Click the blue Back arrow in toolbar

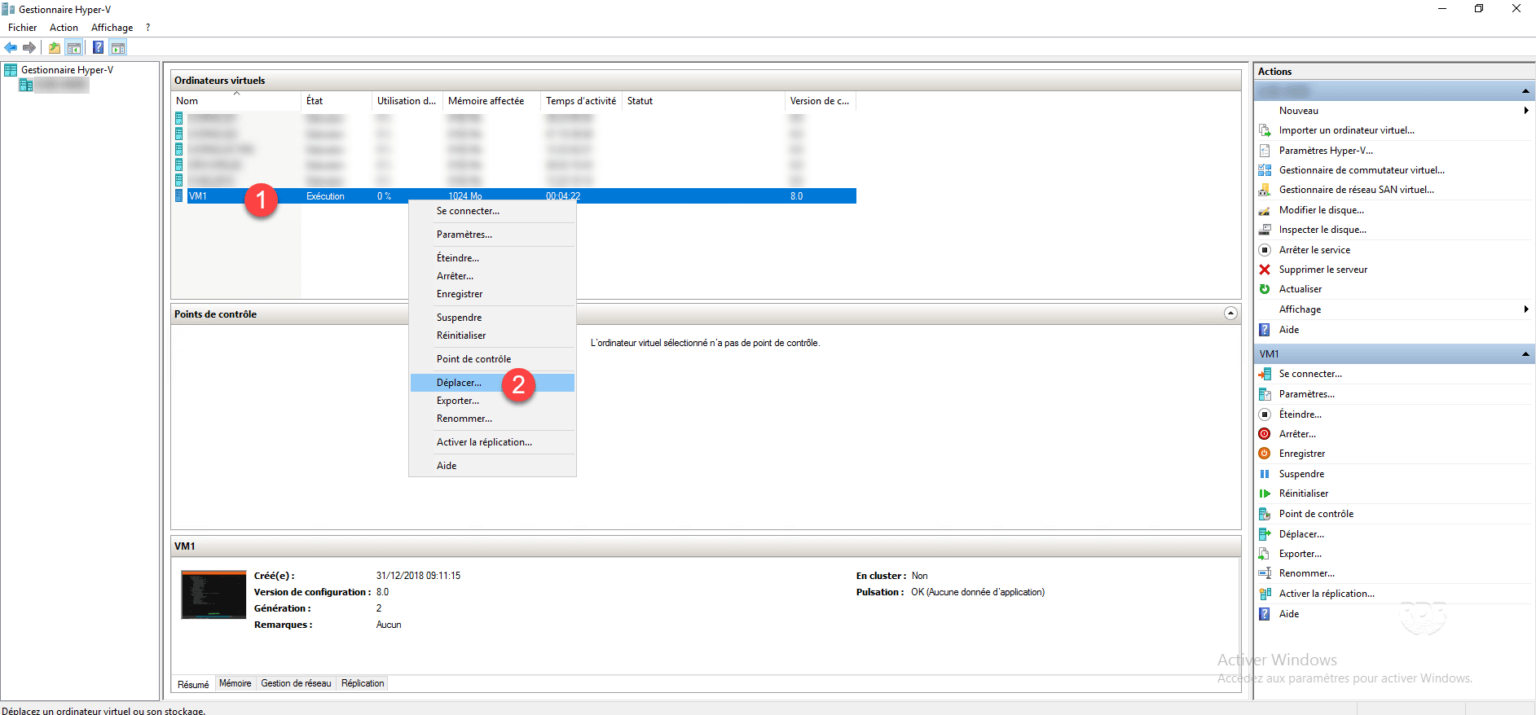tap(11, 47)
